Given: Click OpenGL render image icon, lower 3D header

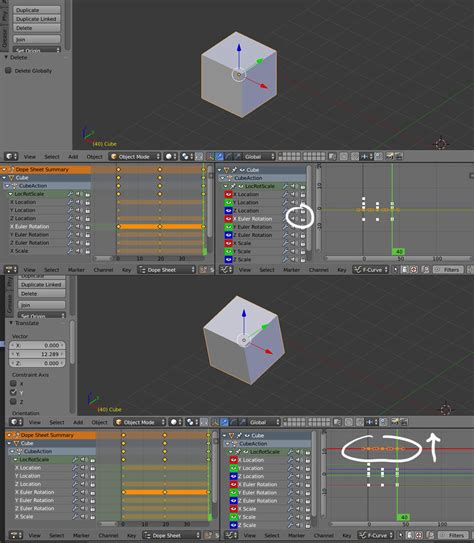Looking at the screenshot, I should coord(395,422).
